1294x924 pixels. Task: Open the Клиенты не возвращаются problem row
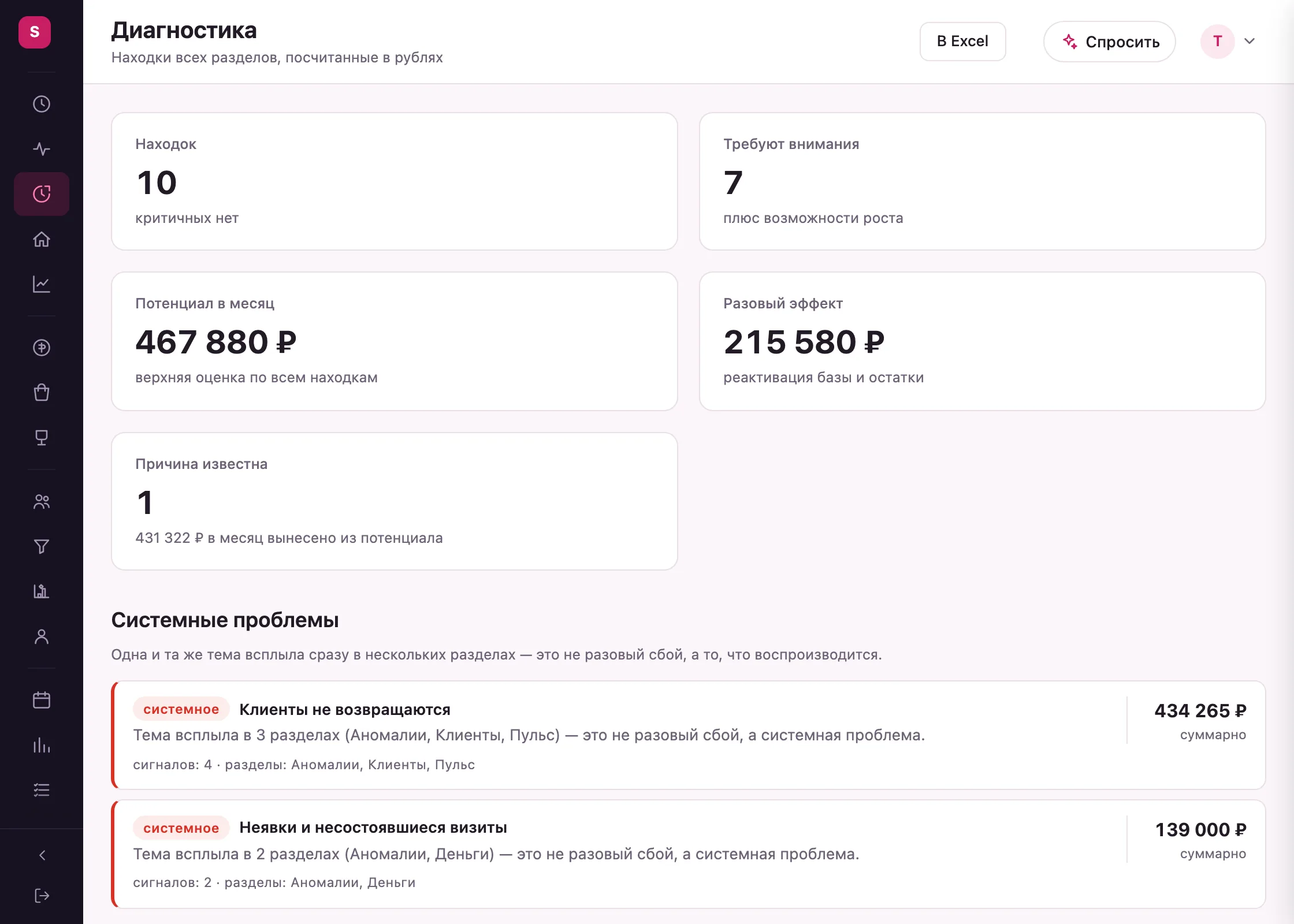pos(689,735)
